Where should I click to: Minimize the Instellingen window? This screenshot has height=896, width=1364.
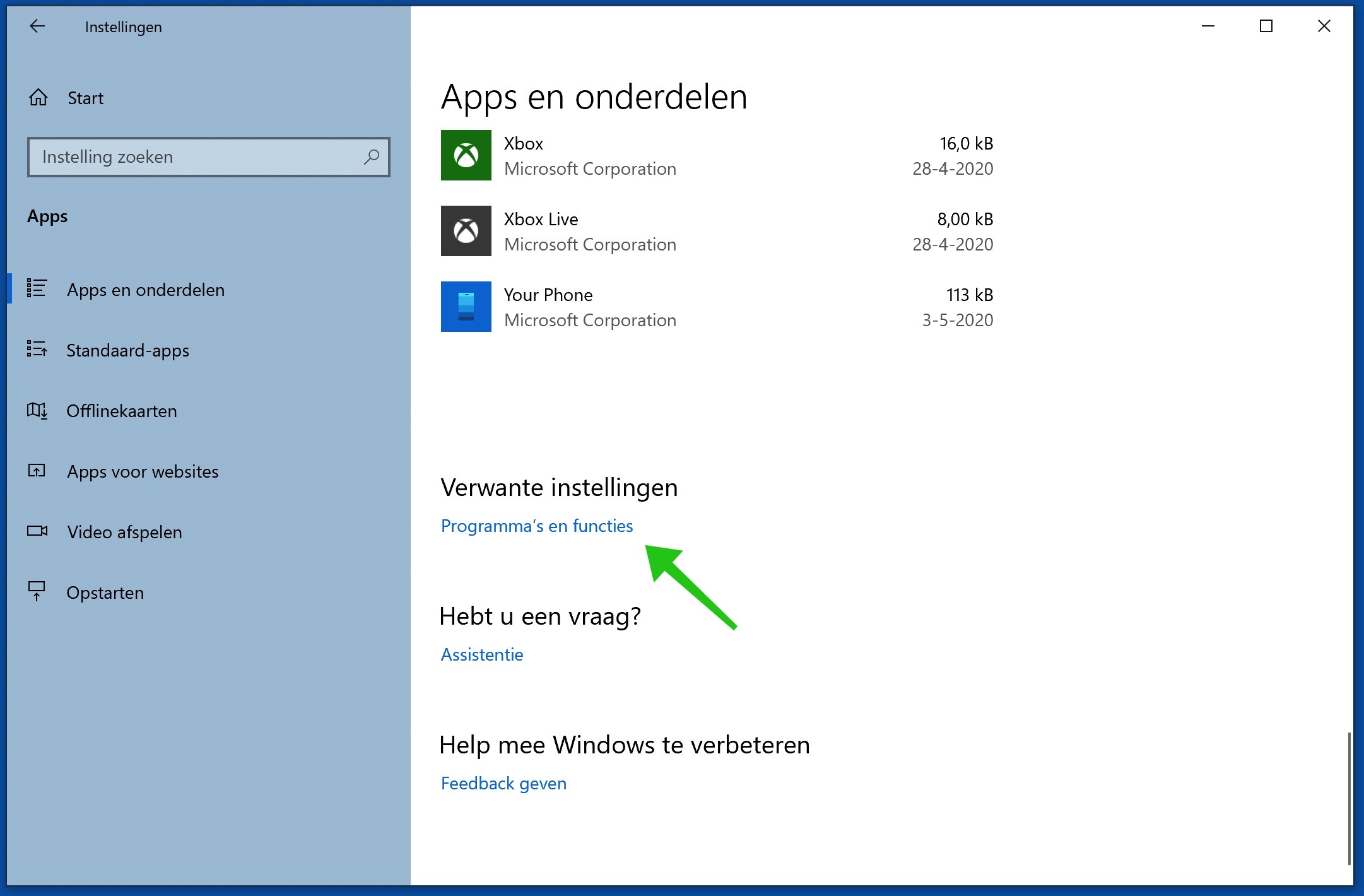point(1208,26)
